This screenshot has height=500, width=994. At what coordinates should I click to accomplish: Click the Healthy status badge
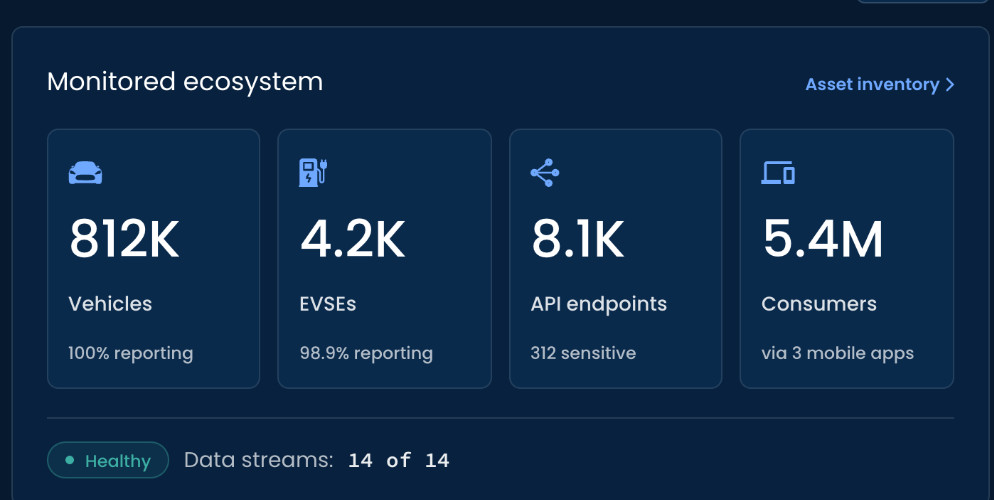pyautogui.click(x=108, y=460)
